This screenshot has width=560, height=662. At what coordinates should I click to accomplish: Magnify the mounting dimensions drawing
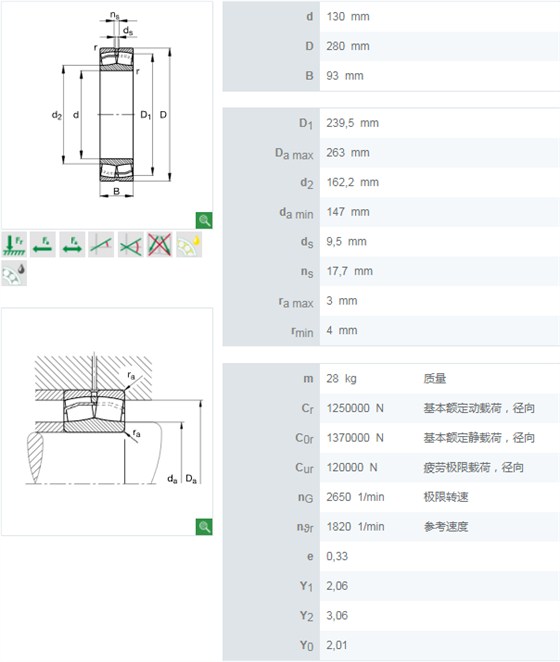[204, 527]
